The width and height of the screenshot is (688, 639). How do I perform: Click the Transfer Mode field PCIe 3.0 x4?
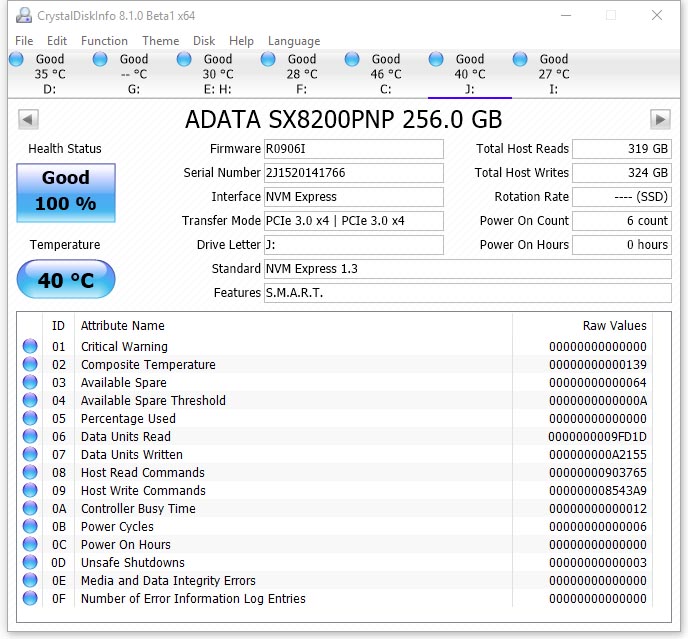pos(354,221)
